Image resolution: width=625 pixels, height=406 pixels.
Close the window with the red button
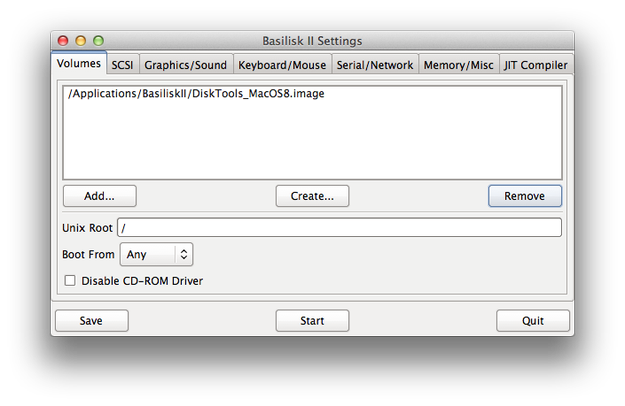click(x=63, y=41)
